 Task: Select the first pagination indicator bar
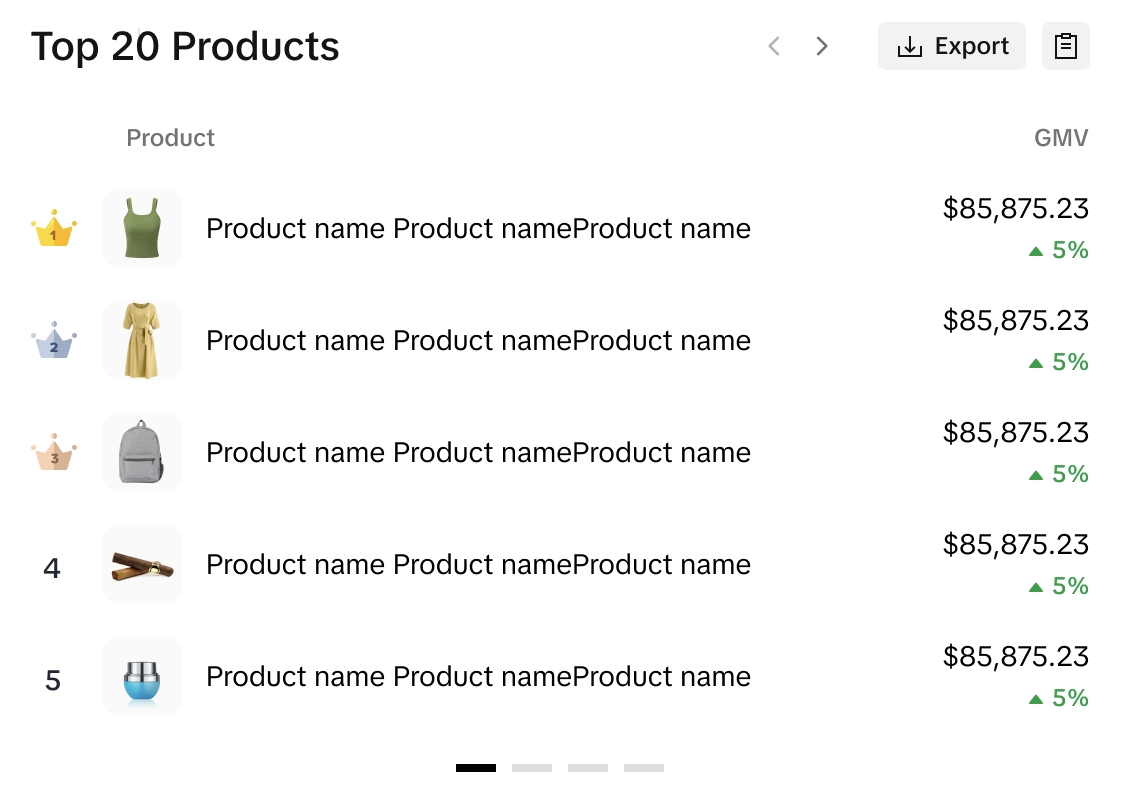[476, 768]
